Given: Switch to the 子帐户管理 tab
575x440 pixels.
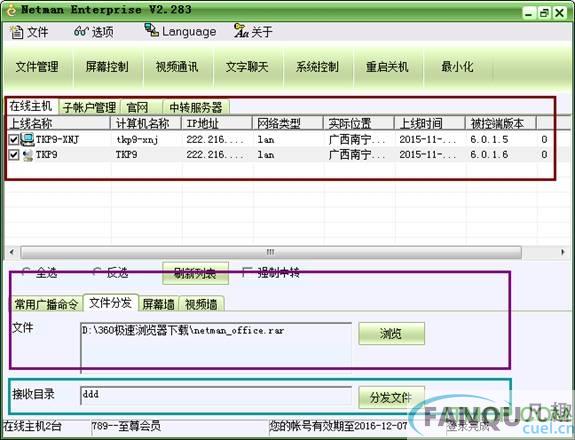Looking at the screenshot, I should point(89,107).
